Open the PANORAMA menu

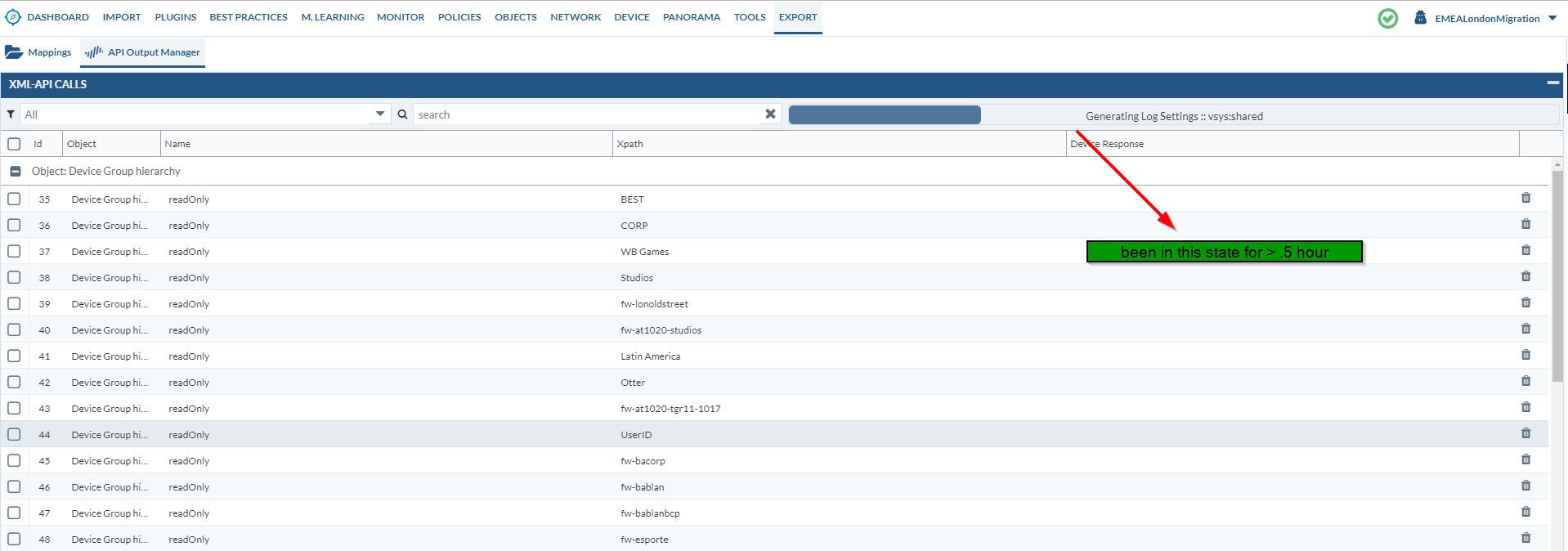pos(692,17)
